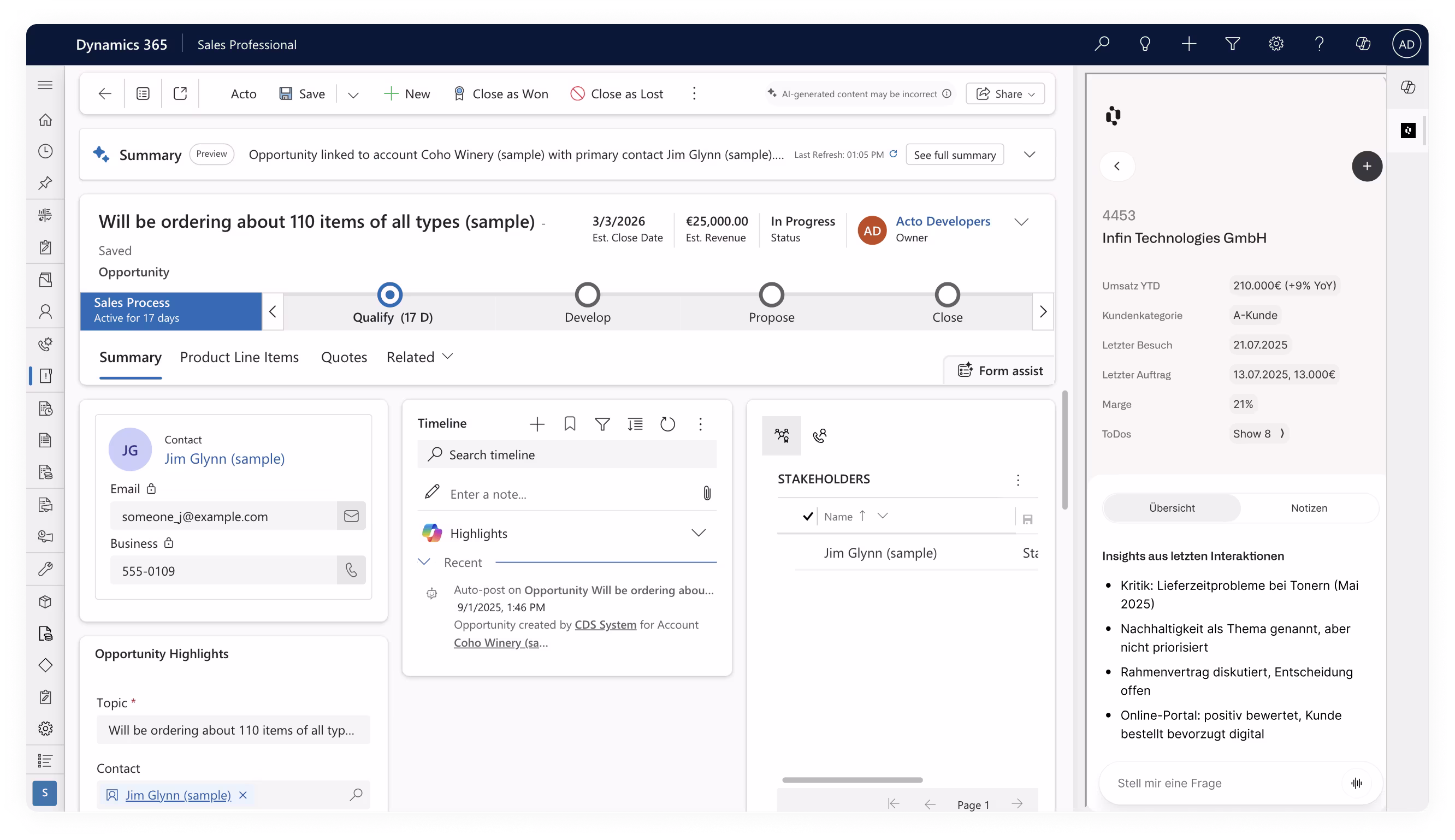The image size is (1455, 840).
Task: Click plus button in Acto side panel
Action: pyautogui.click(x=1366, y=166)
